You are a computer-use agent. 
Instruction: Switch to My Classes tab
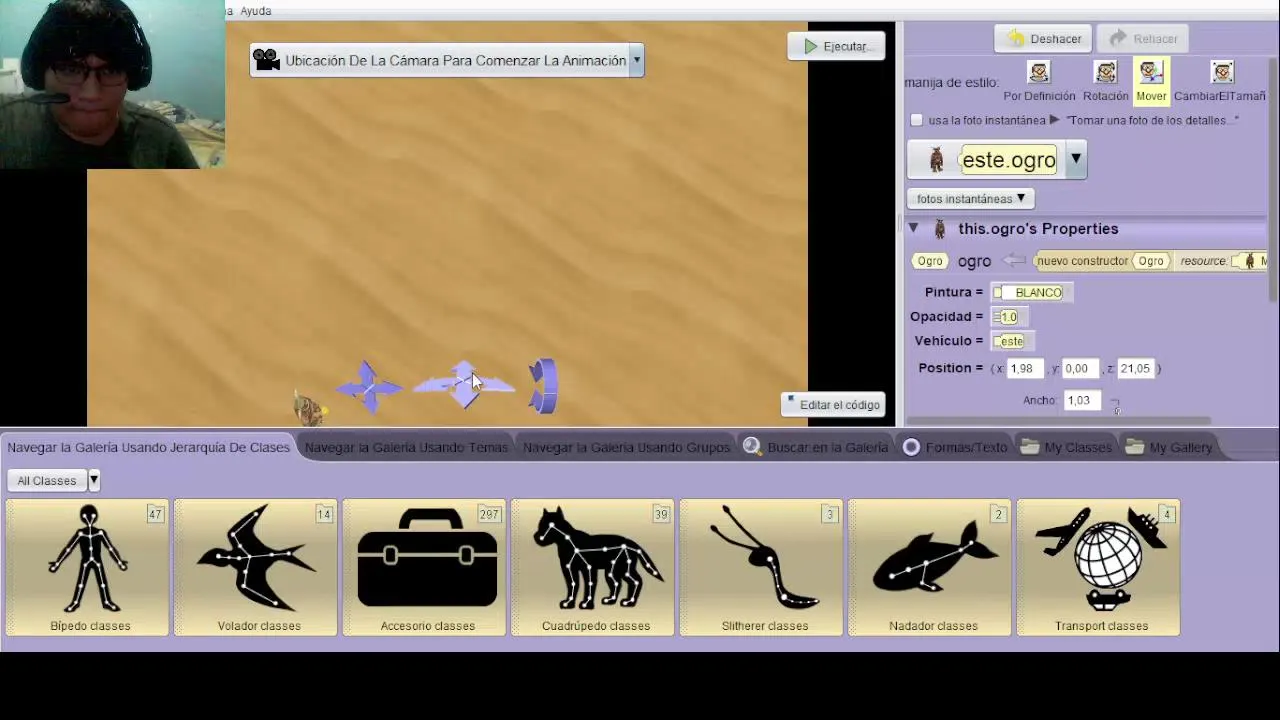click(x=1067, y=447)
